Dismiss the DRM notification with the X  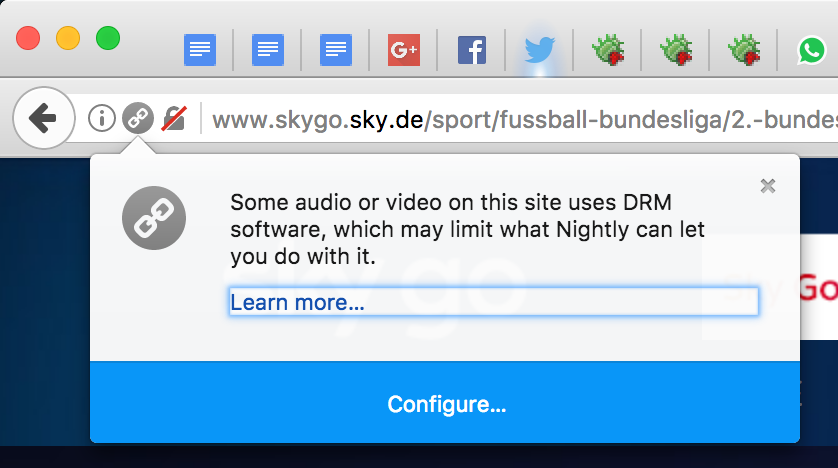pos(768,185)
